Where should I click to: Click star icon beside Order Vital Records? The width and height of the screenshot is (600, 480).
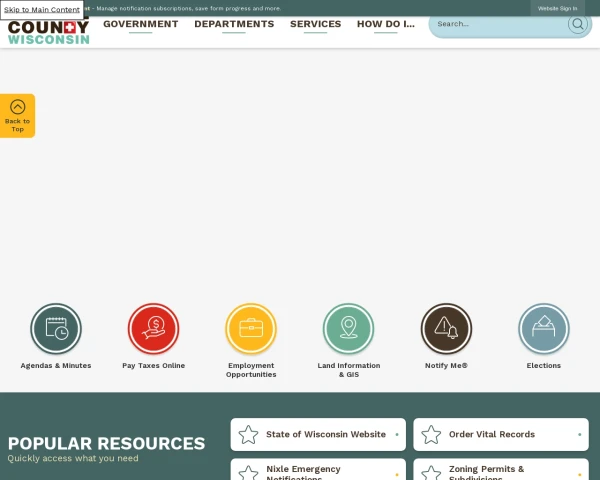pyautogui.click(x=431, y=434)
